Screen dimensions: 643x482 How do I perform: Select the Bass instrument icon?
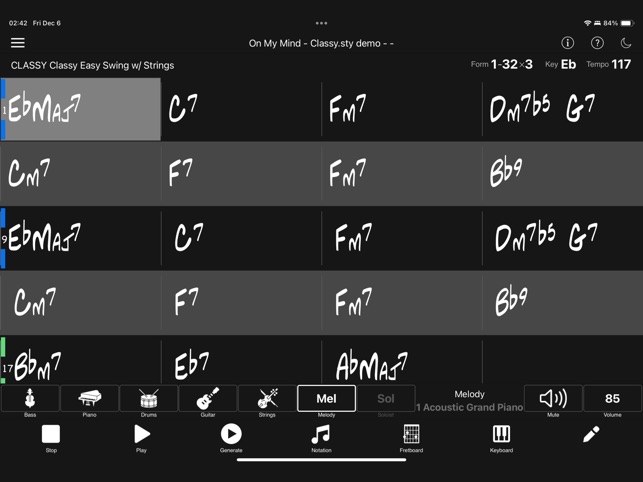point(30,398)
